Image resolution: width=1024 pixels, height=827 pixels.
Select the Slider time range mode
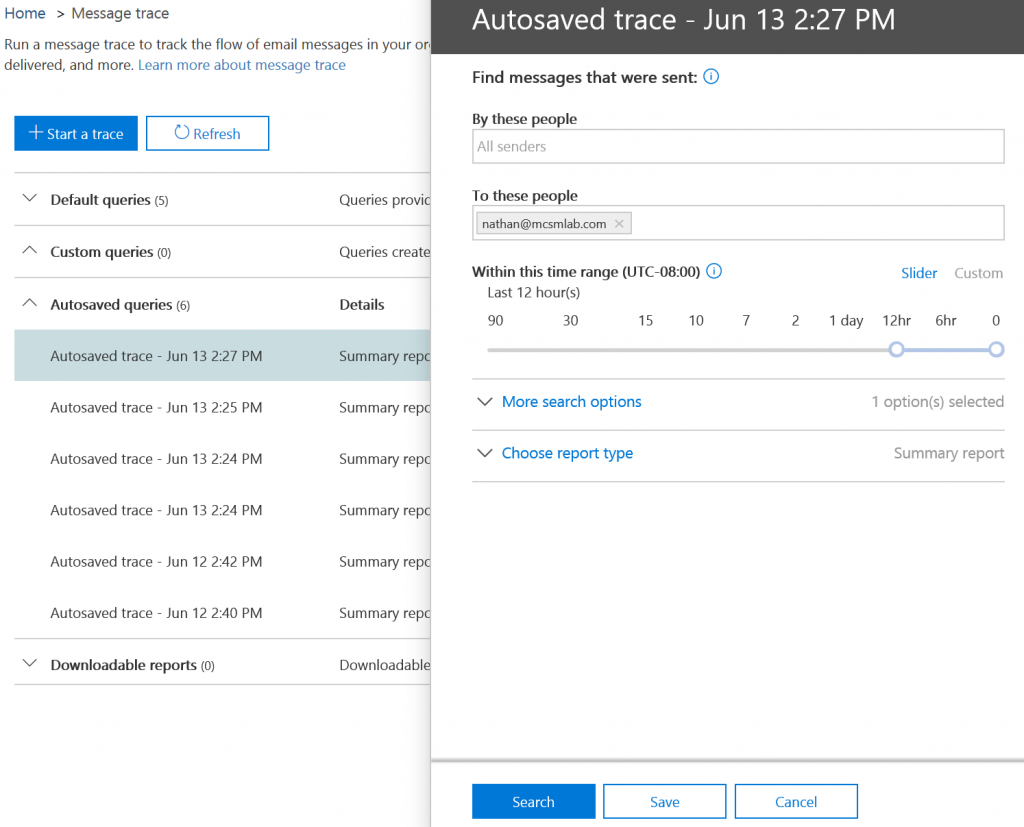point(919,273)
